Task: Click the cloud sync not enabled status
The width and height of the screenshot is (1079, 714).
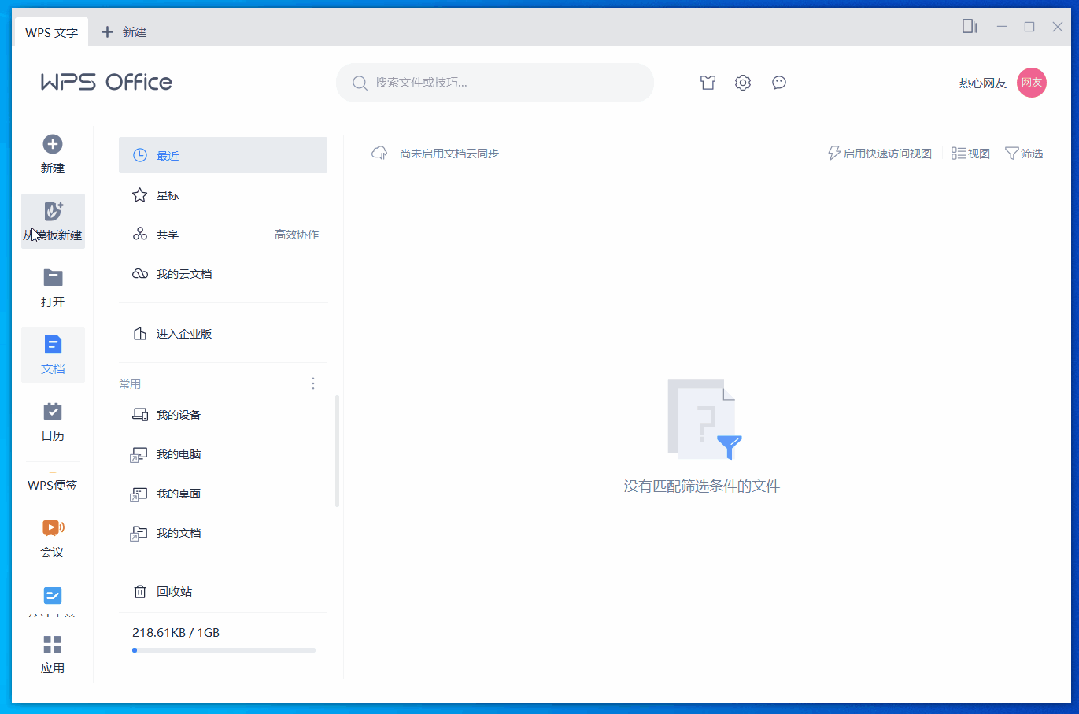Action: tap(435, 153)
